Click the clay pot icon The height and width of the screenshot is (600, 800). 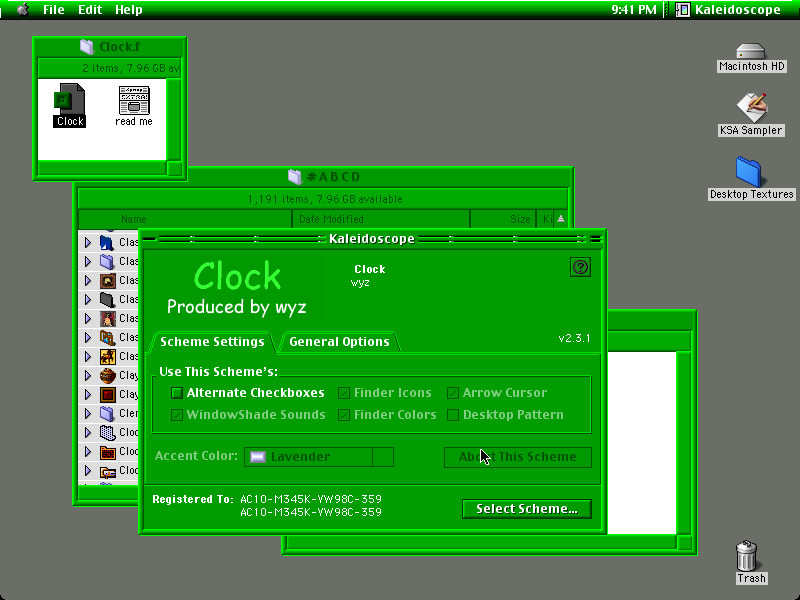(x=107, y=376)
